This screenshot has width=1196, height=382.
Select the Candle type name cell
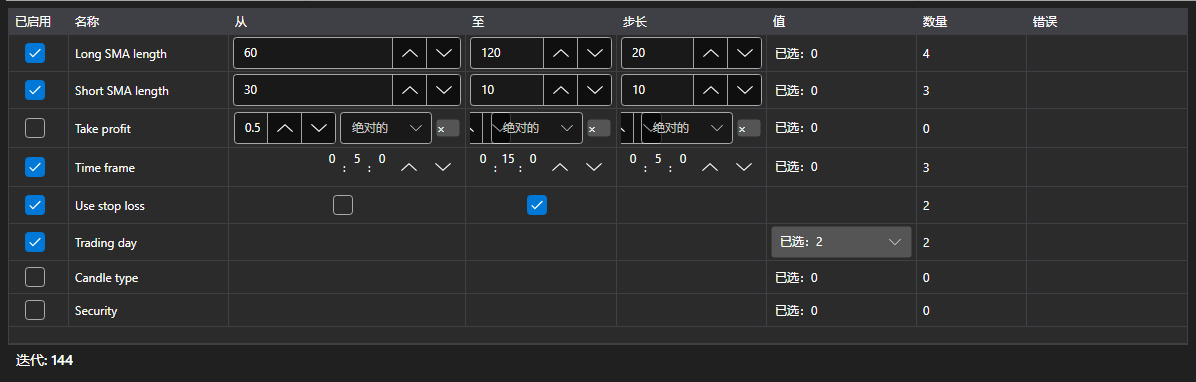point(149,278)
